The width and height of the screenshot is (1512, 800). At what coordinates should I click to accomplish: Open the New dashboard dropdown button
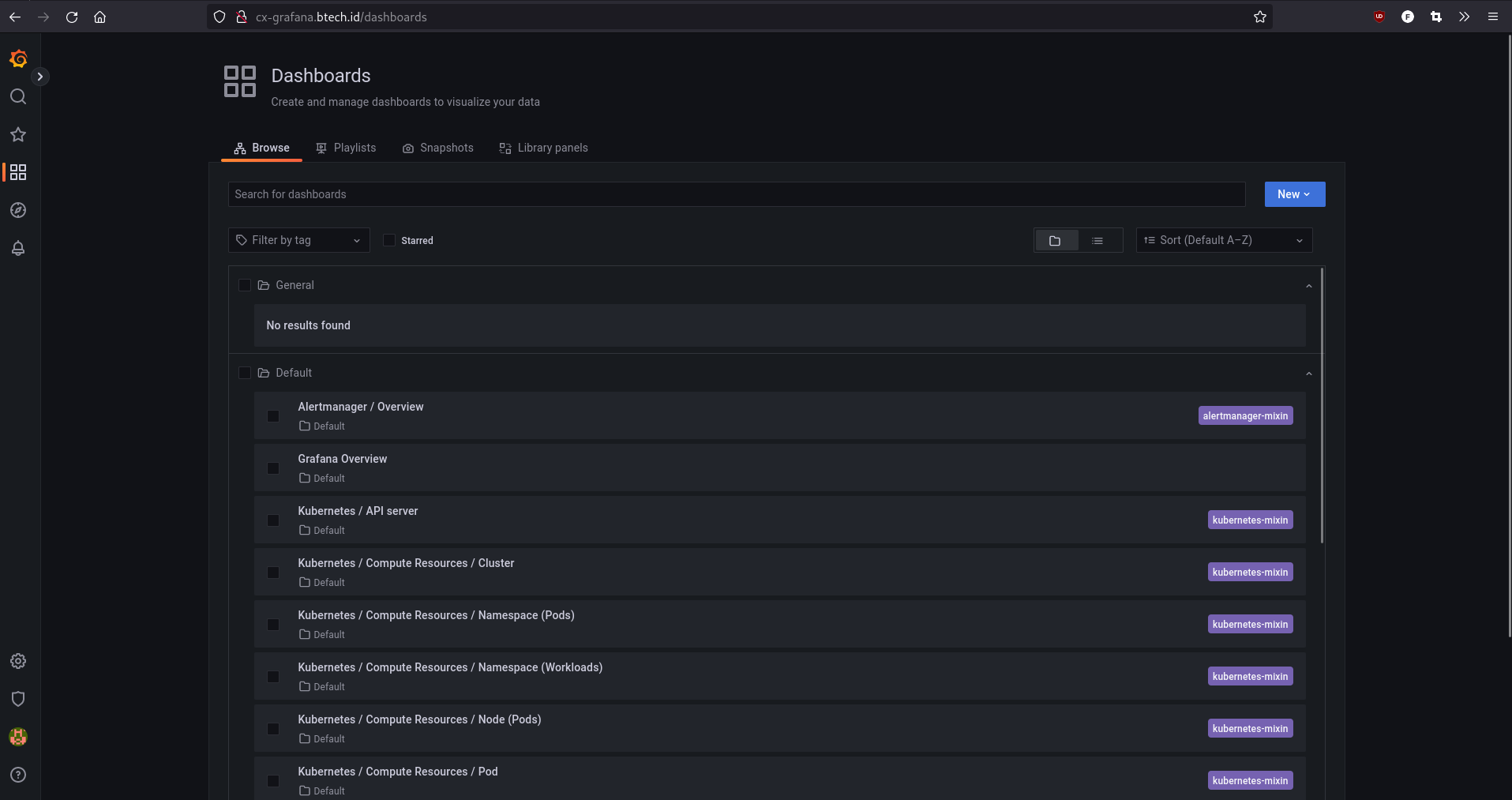point(1295,194)
